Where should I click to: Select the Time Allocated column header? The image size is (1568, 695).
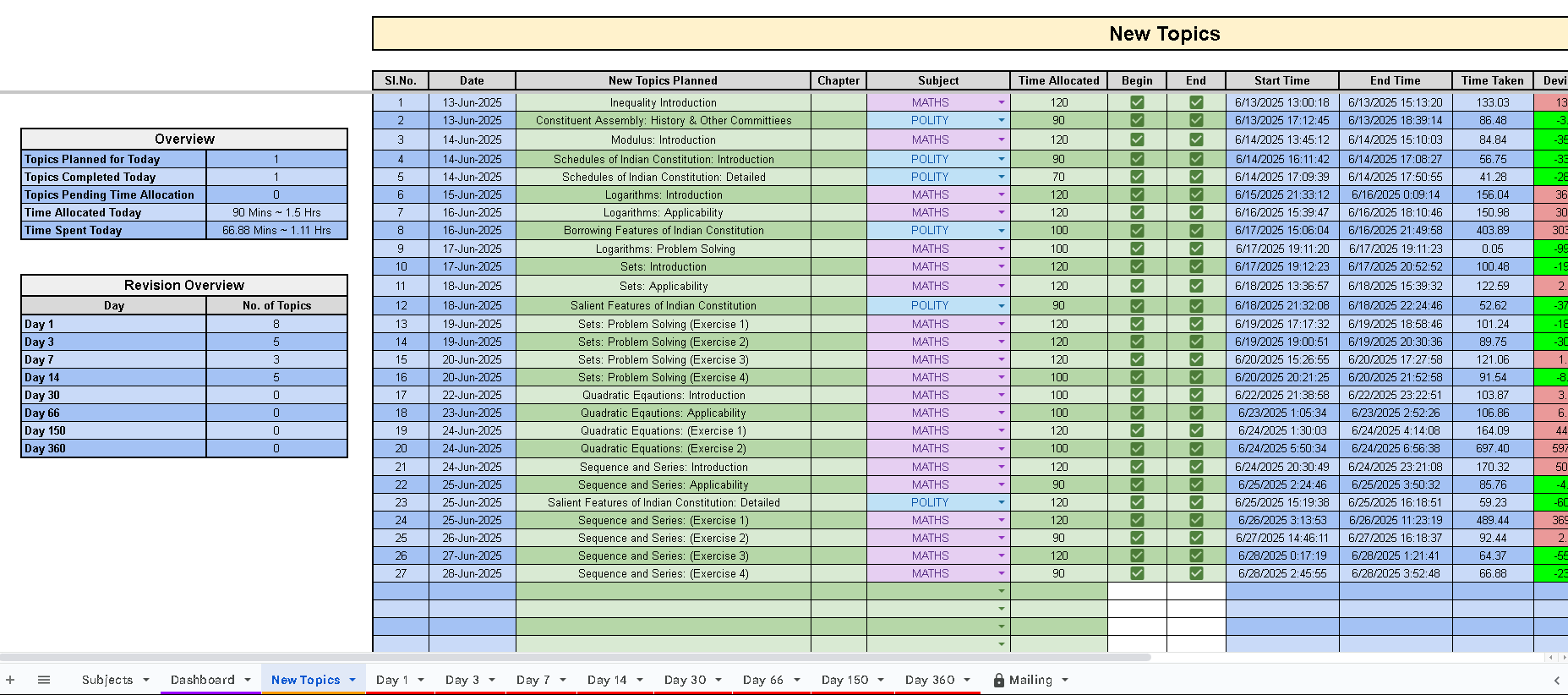1059,80
